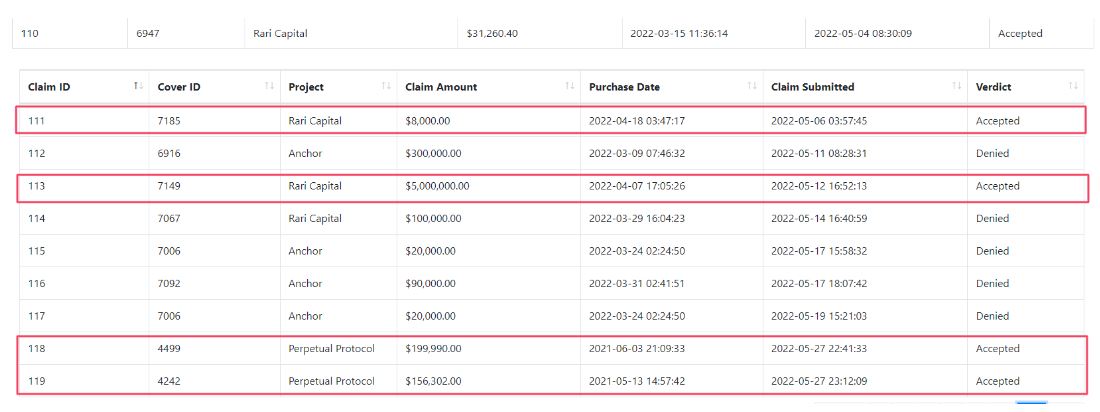Click Anchor project in claim 115 row

pos(305,251)
